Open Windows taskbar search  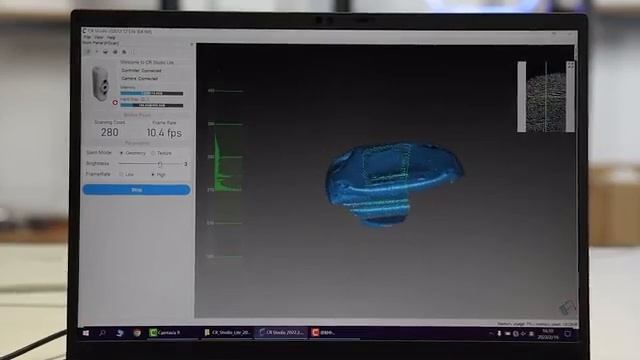click(102, 333)
